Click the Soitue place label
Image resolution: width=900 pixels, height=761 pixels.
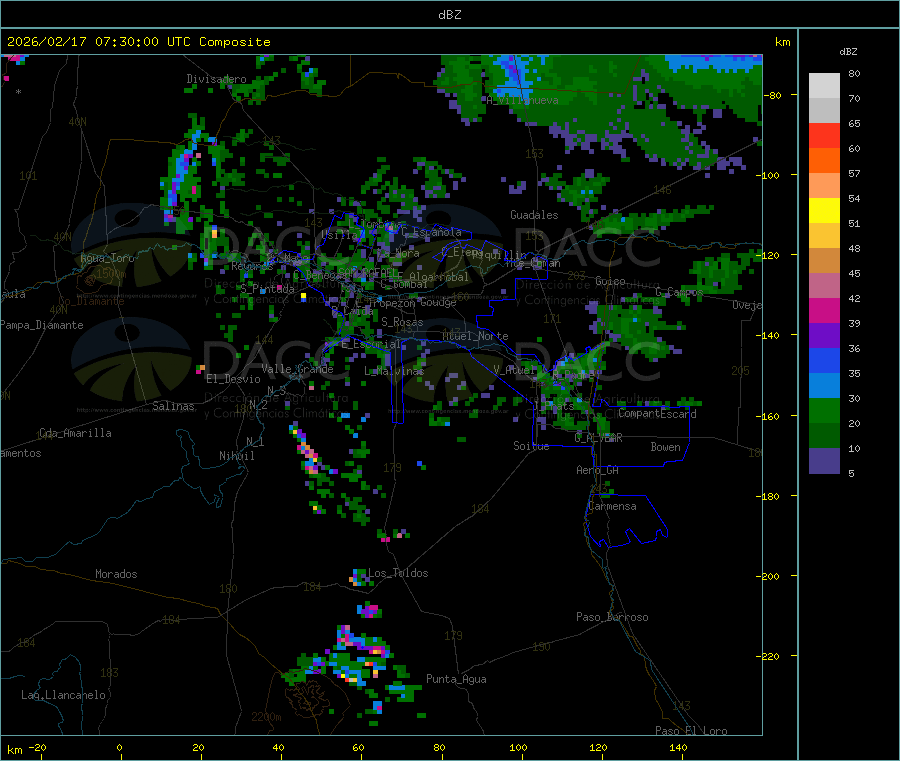[x=532, y=446]
